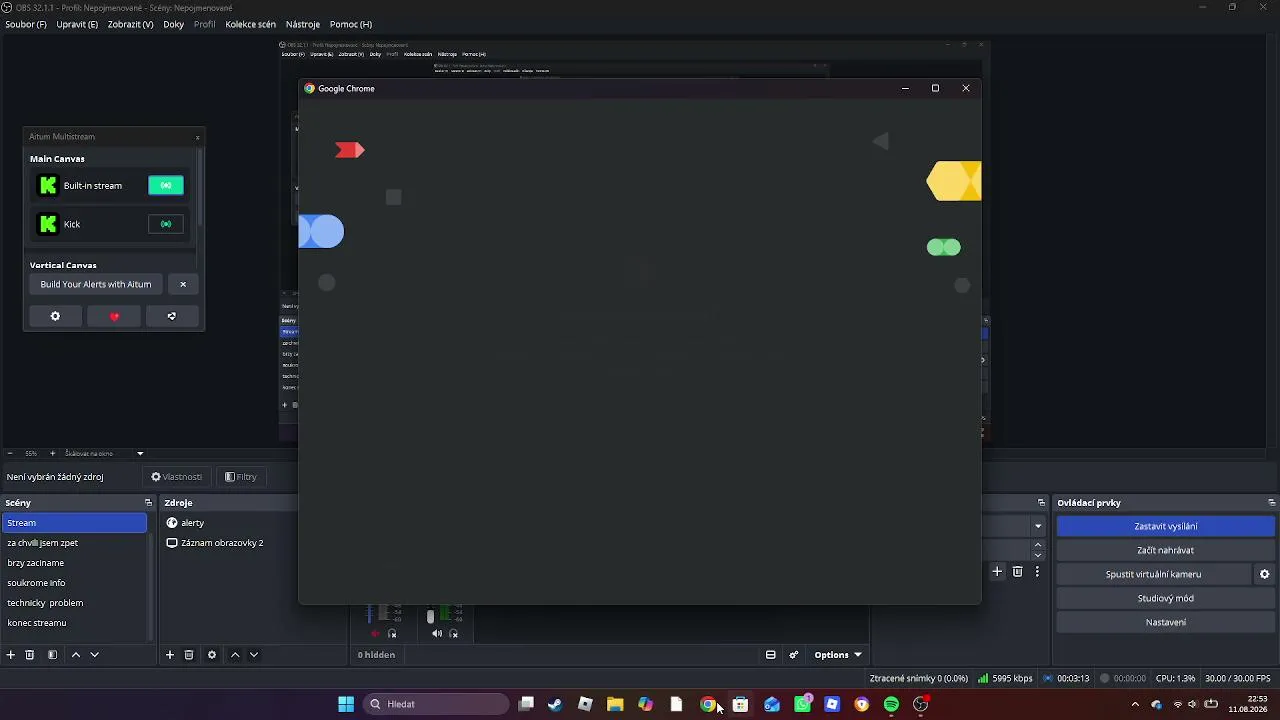Open virtual camera settings gear
Screen dimensions: 1280x720
1264,574
